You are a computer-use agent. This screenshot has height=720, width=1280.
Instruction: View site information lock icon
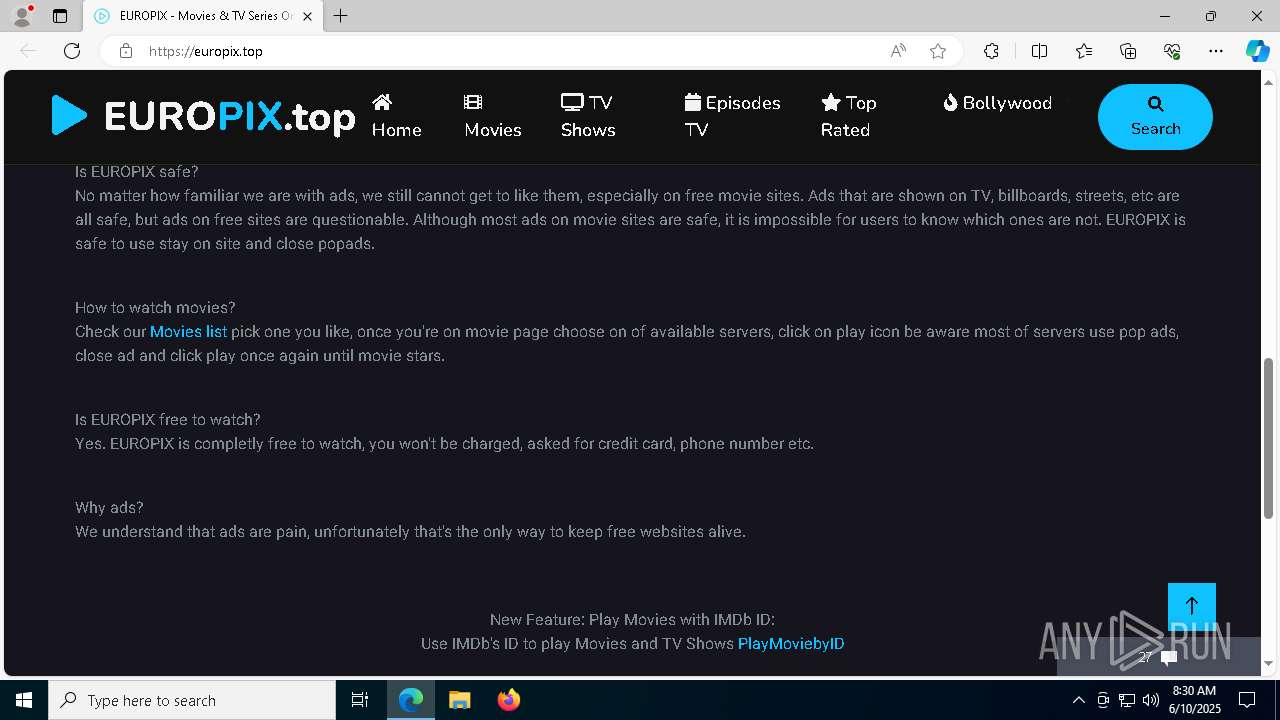coord(126,51)
